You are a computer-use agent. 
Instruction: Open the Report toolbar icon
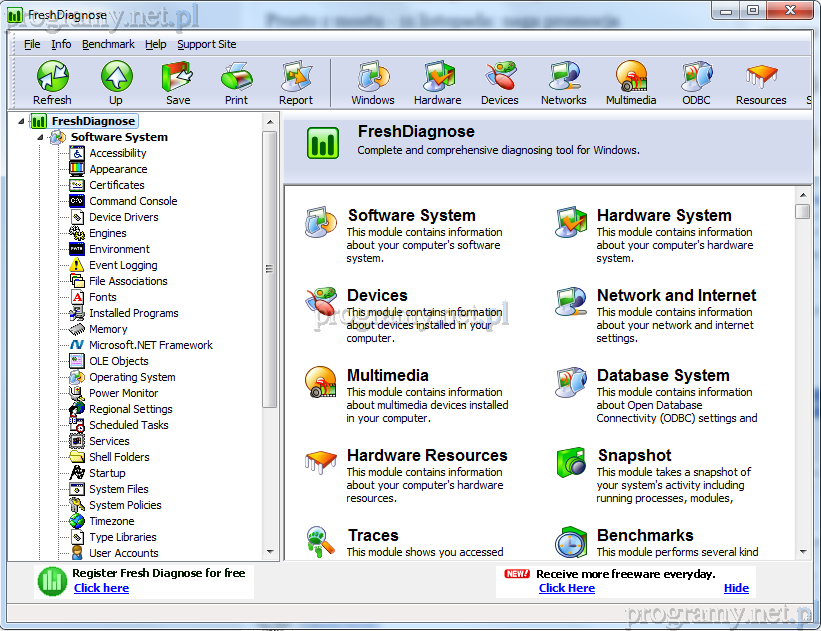(x=296, y=77)
